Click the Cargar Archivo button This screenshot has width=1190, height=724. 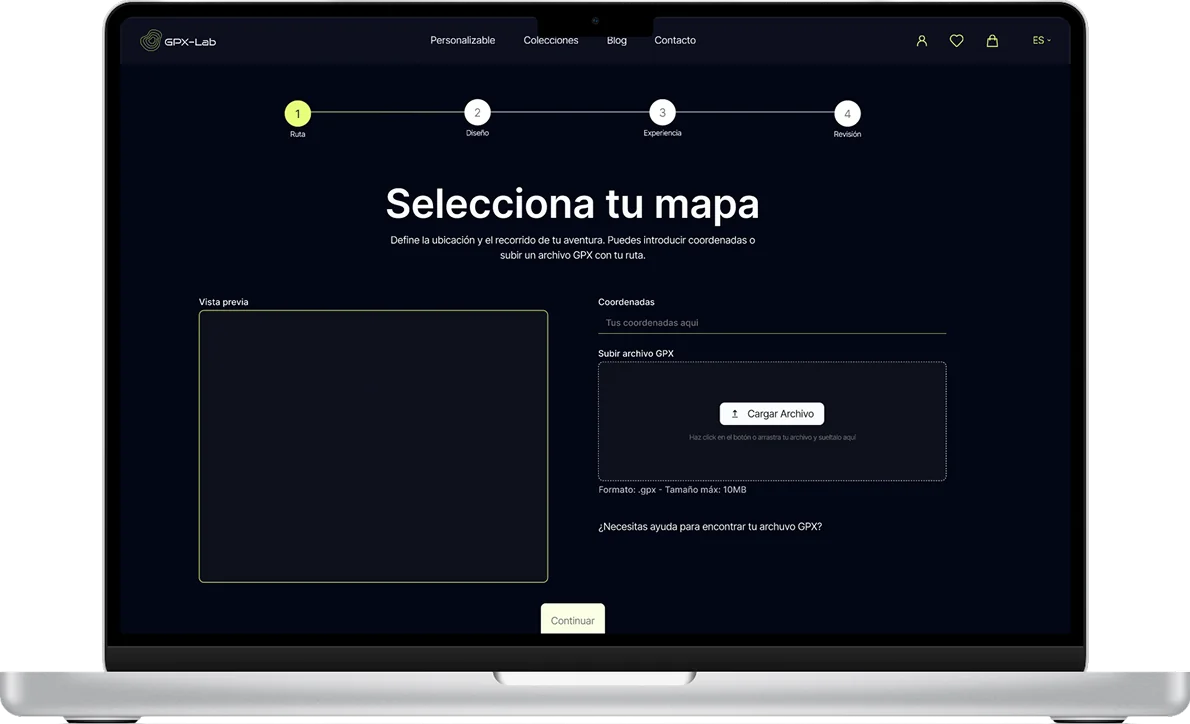click(x=772, y=414)
